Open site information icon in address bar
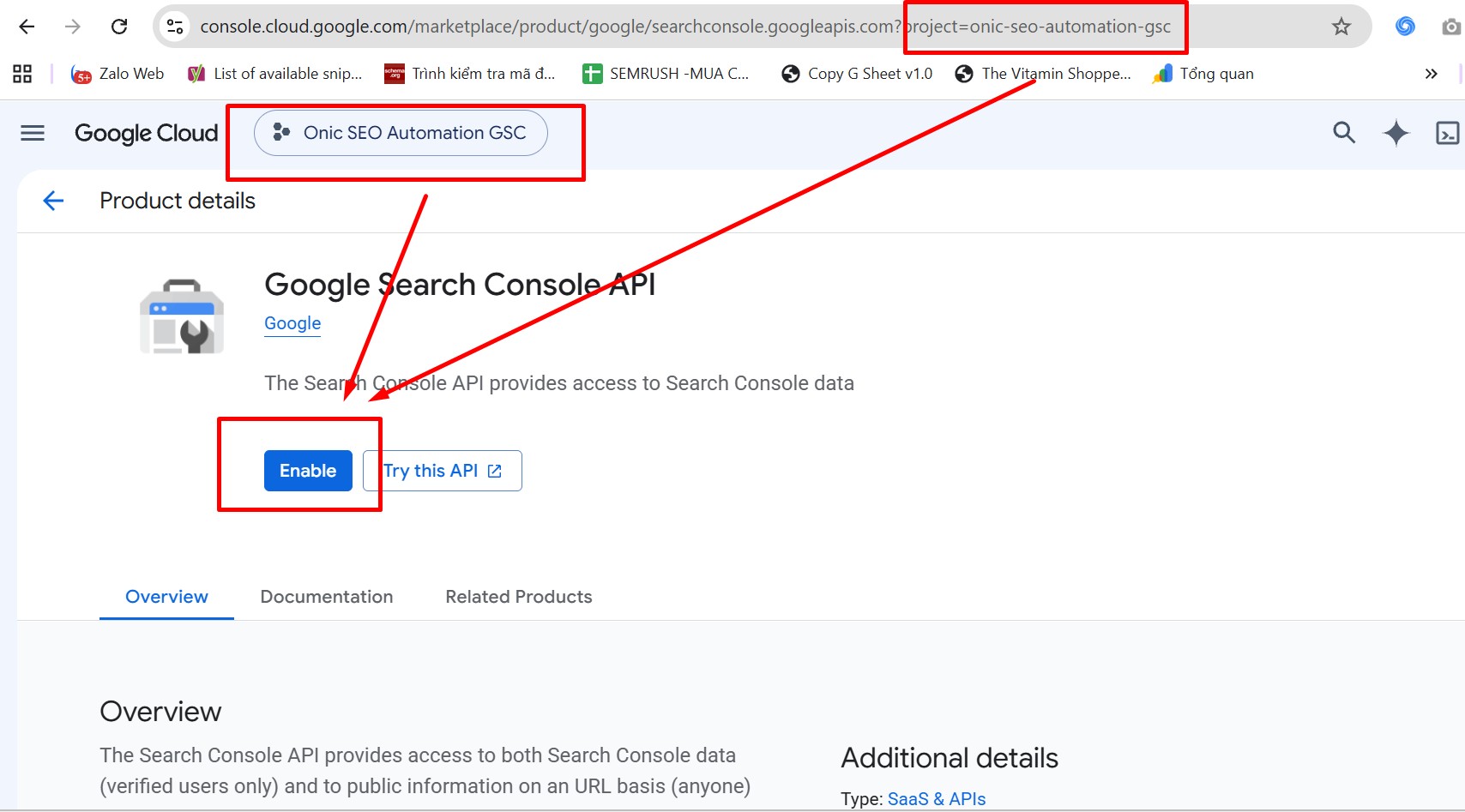This screenshot has width=1465, height=812. (175, 27)
